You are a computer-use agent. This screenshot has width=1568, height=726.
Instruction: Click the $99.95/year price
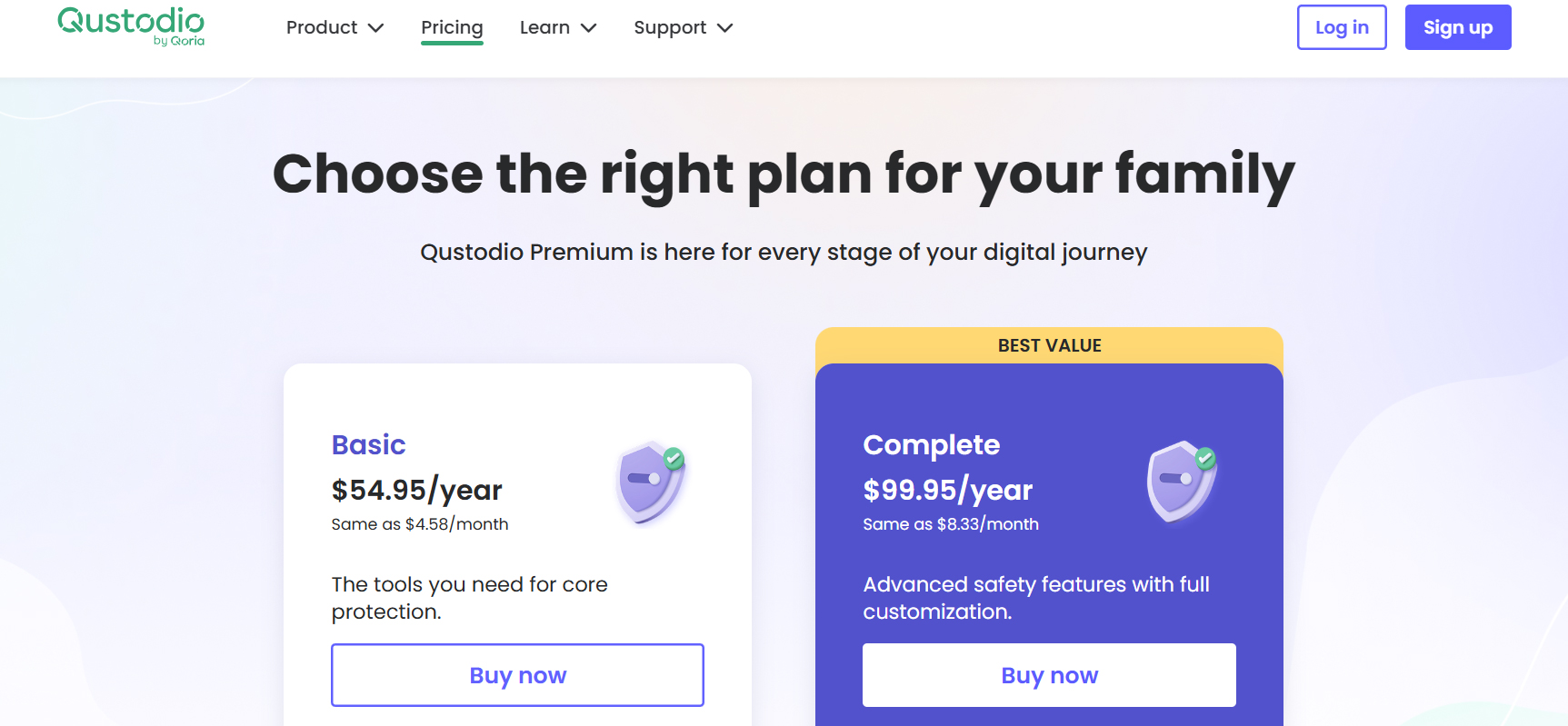[947, 490]
